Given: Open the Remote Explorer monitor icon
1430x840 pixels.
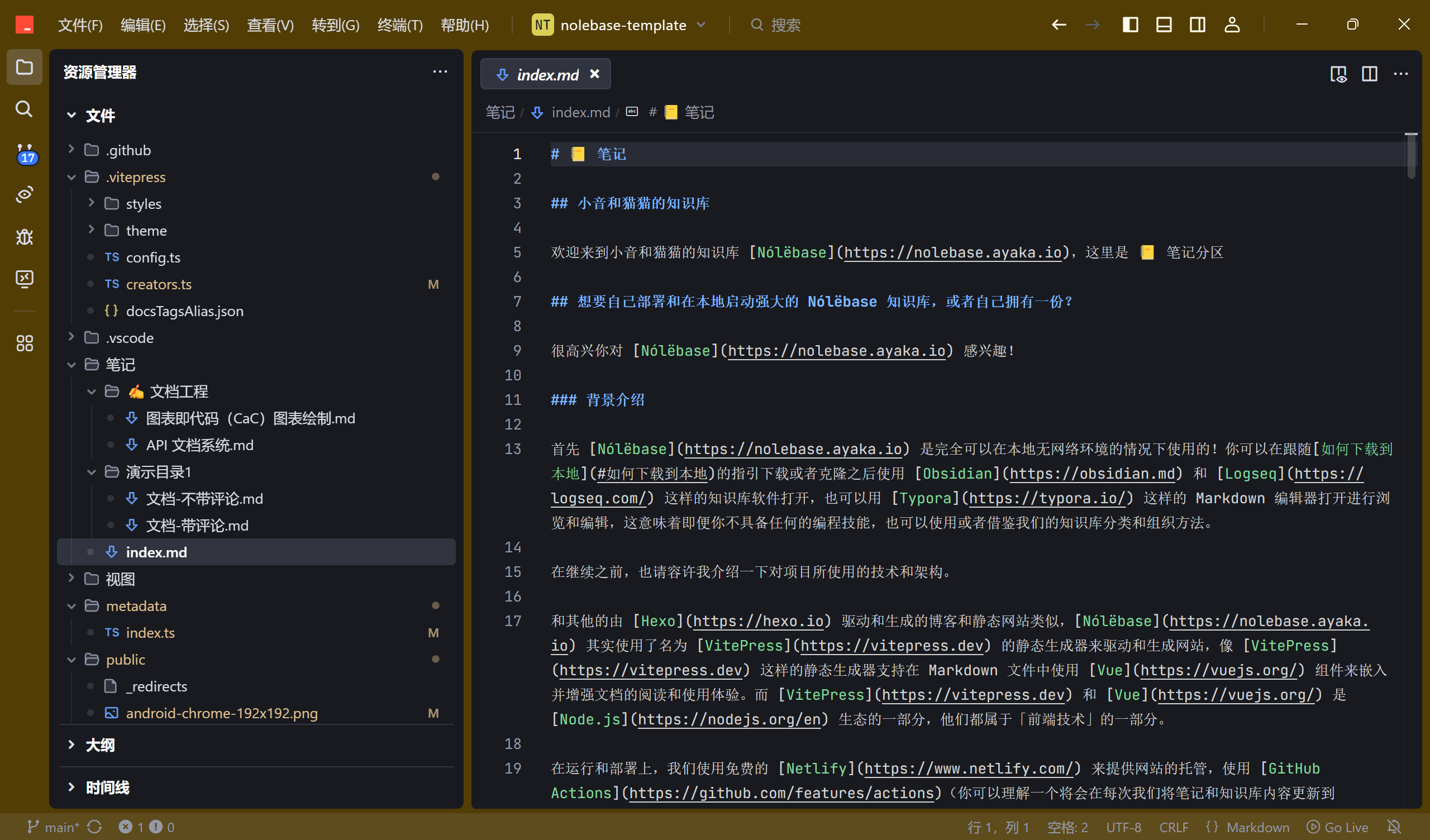Looking at the screenshot, I should click(x=24, y=278).
